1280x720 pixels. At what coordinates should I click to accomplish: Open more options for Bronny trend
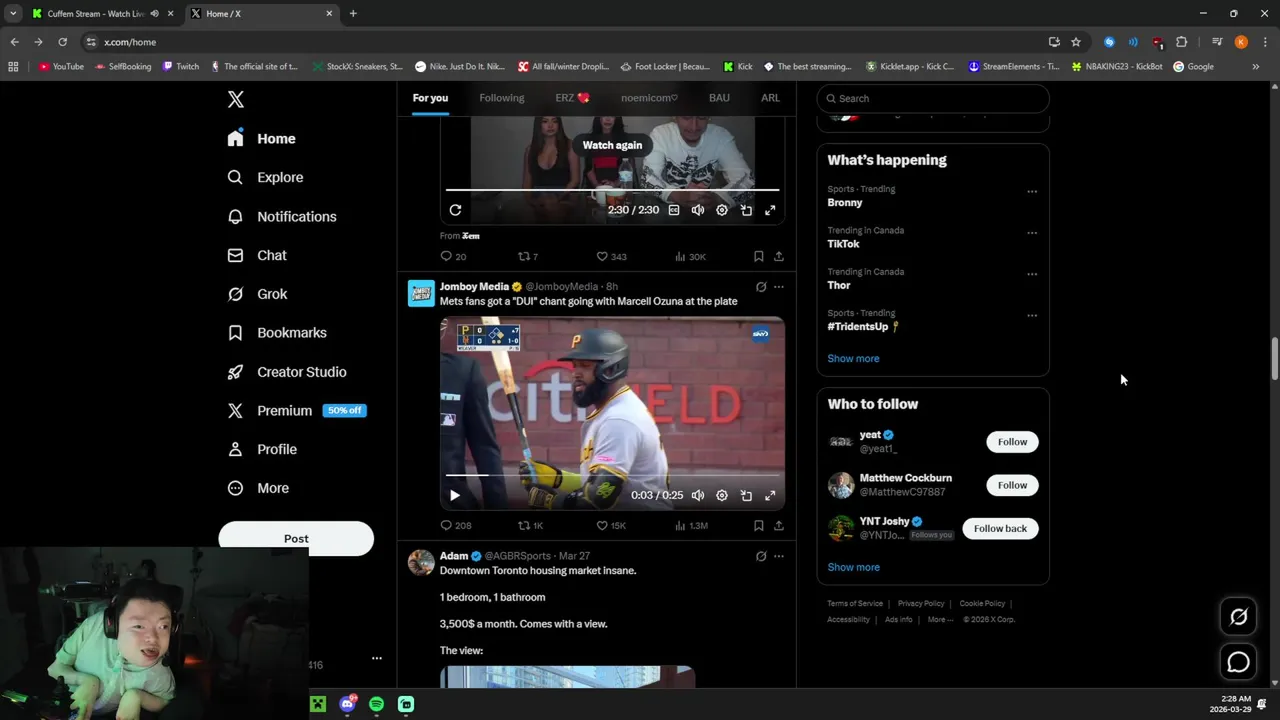point(1032,191)
